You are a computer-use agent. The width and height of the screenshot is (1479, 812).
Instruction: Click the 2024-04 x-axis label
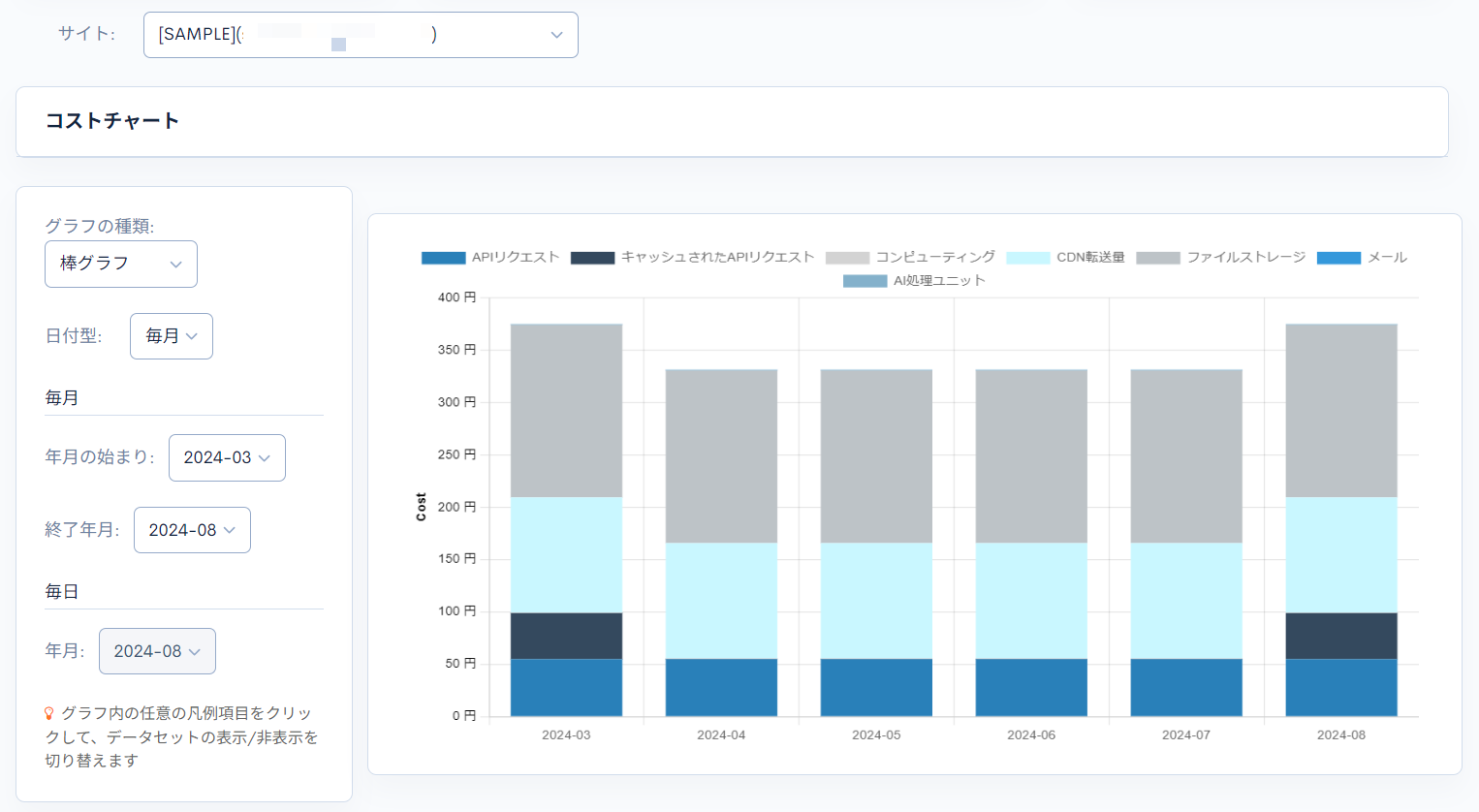click(x=721, y=735)
